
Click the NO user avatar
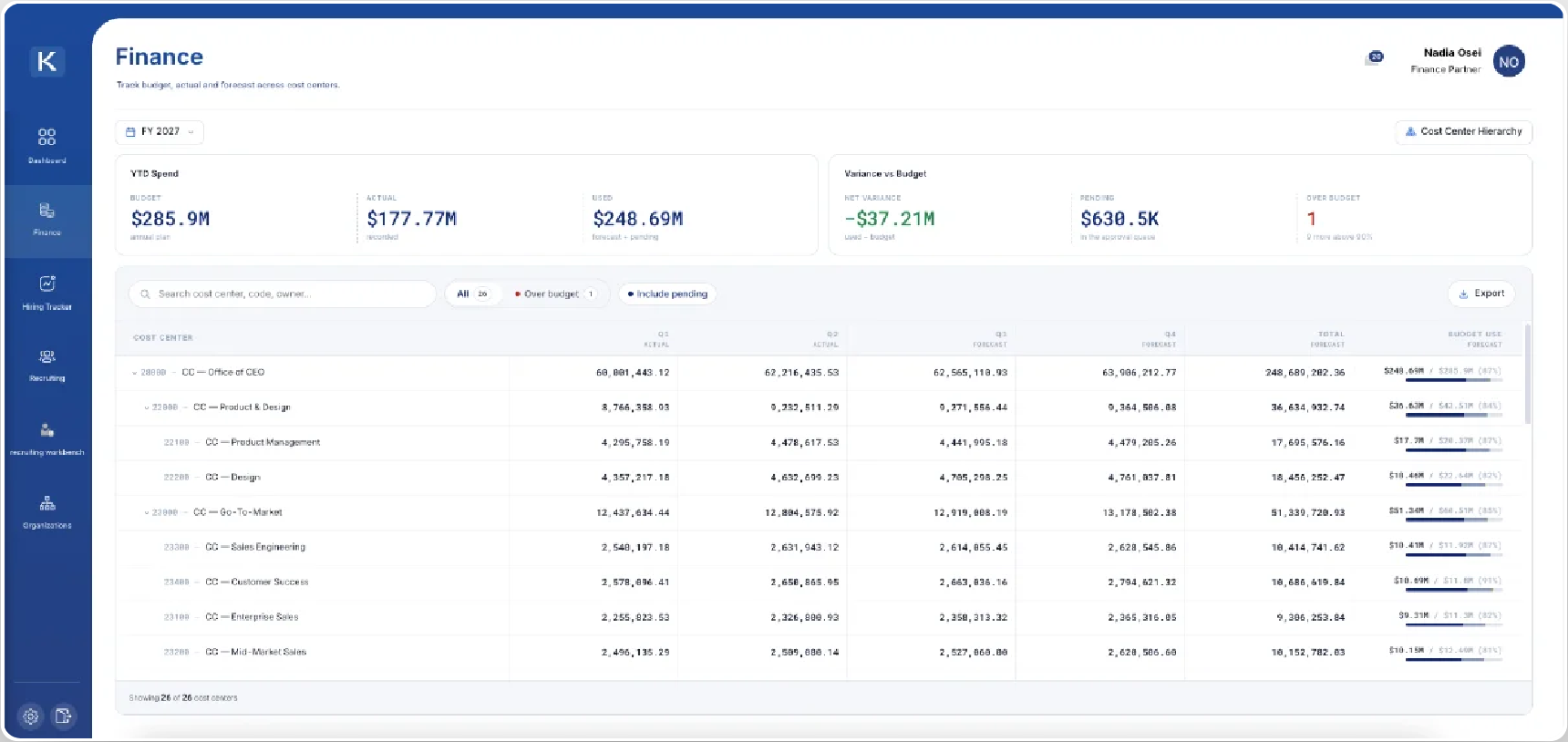(x=1509, y=61)
